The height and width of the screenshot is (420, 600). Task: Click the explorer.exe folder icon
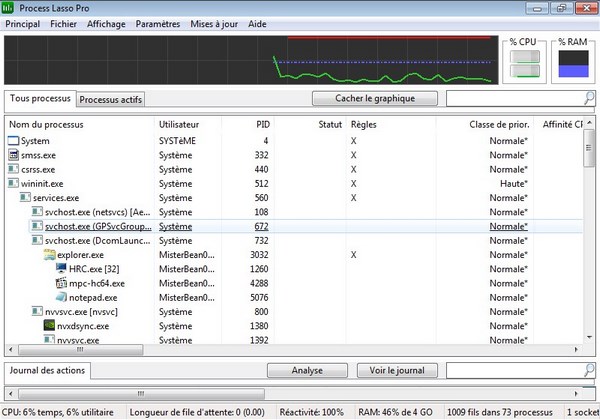coord(49,254)
